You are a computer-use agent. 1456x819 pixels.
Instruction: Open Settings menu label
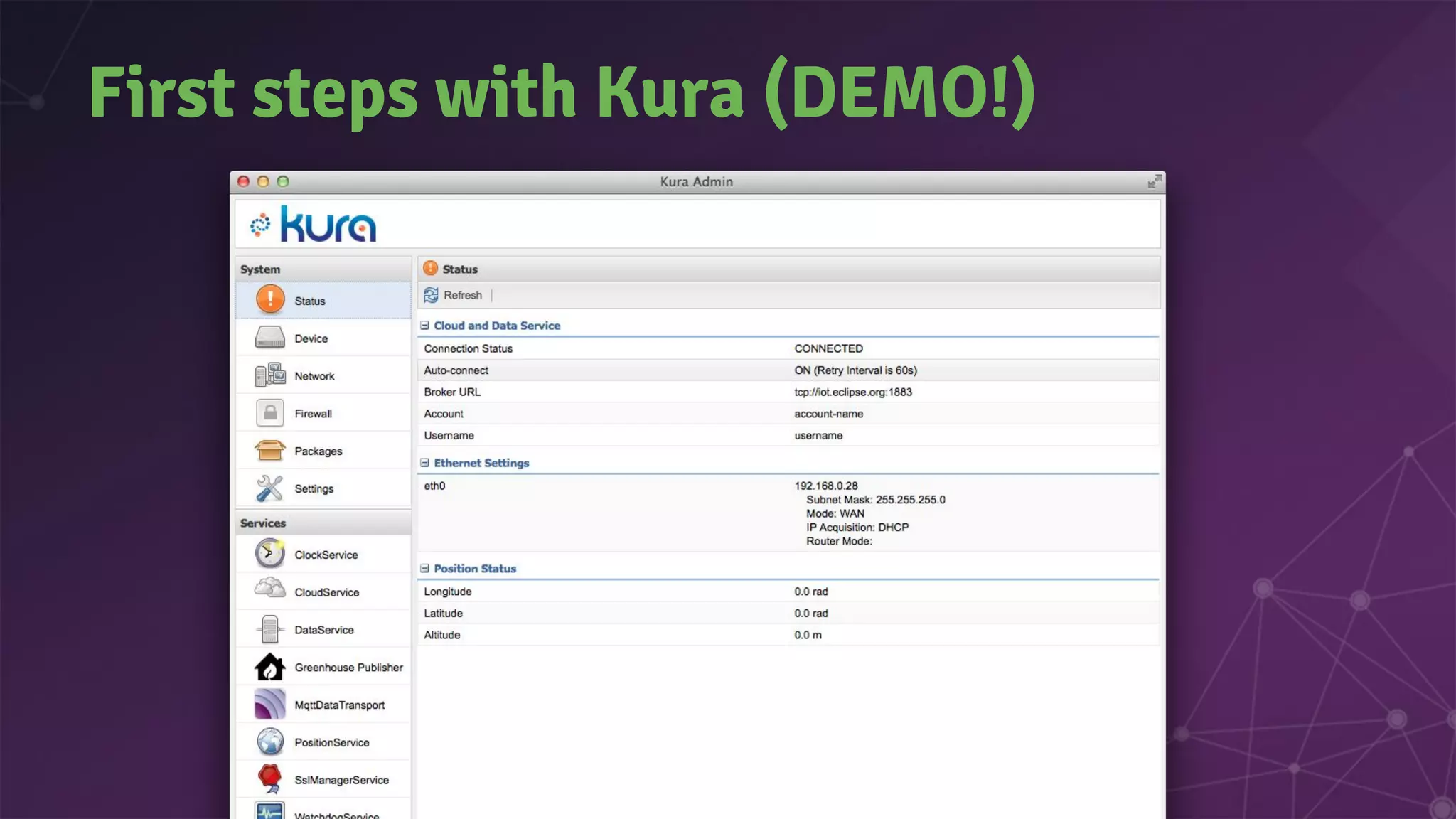(x=314, y=489)
